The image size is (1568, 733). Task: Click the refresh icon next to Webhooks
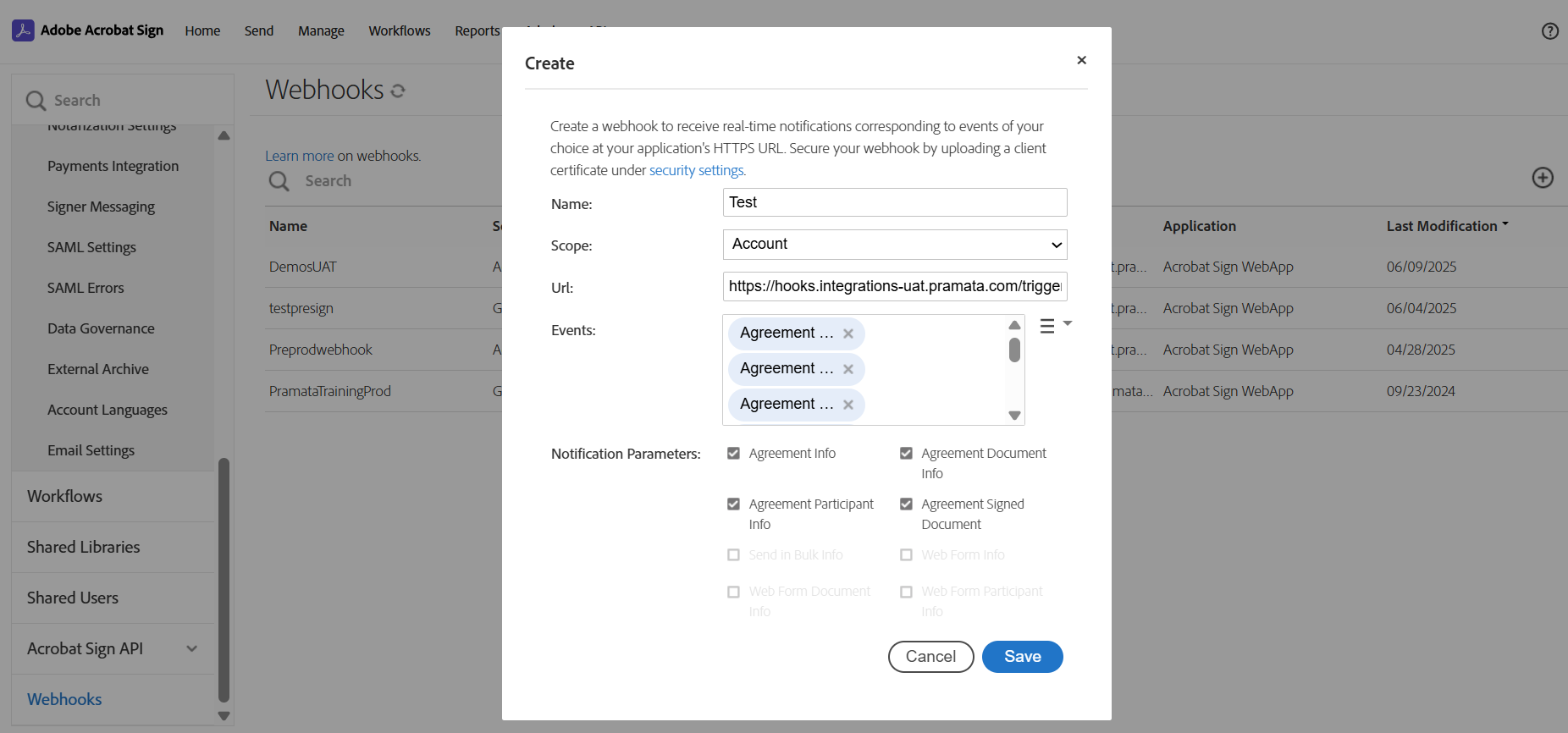[398, 91]
